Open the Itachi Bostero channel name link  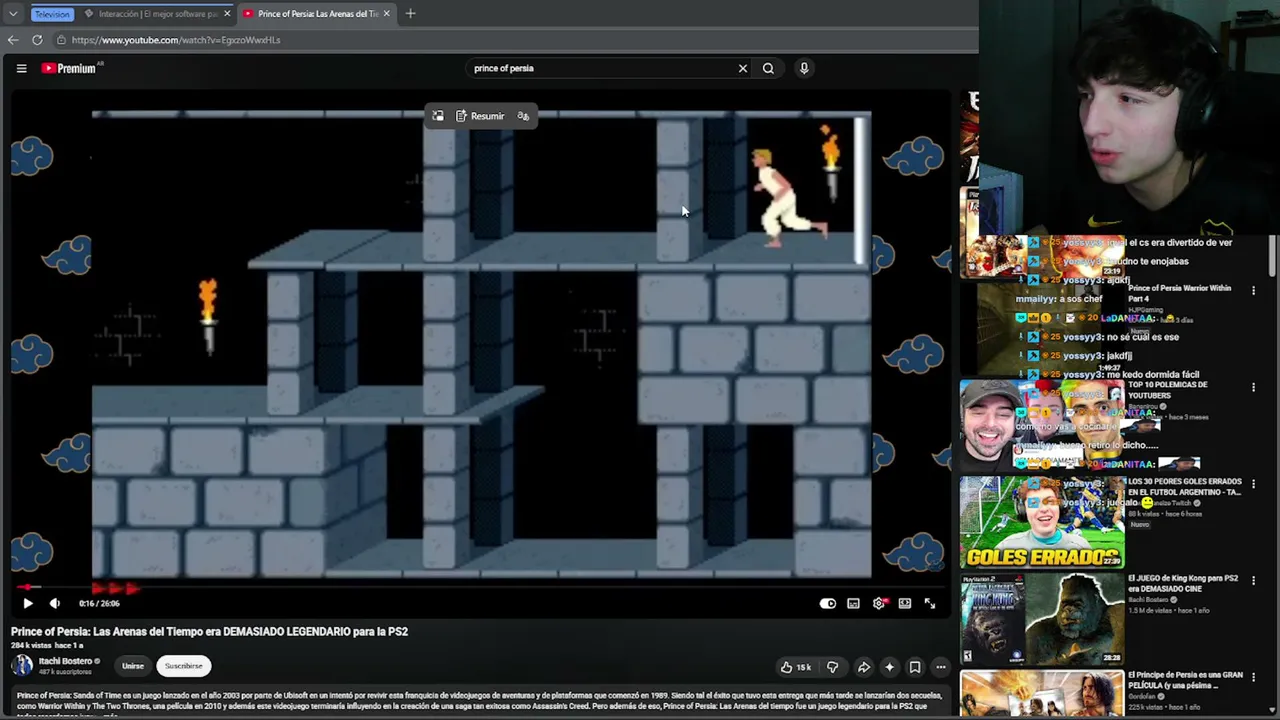(x=65, y=661)
